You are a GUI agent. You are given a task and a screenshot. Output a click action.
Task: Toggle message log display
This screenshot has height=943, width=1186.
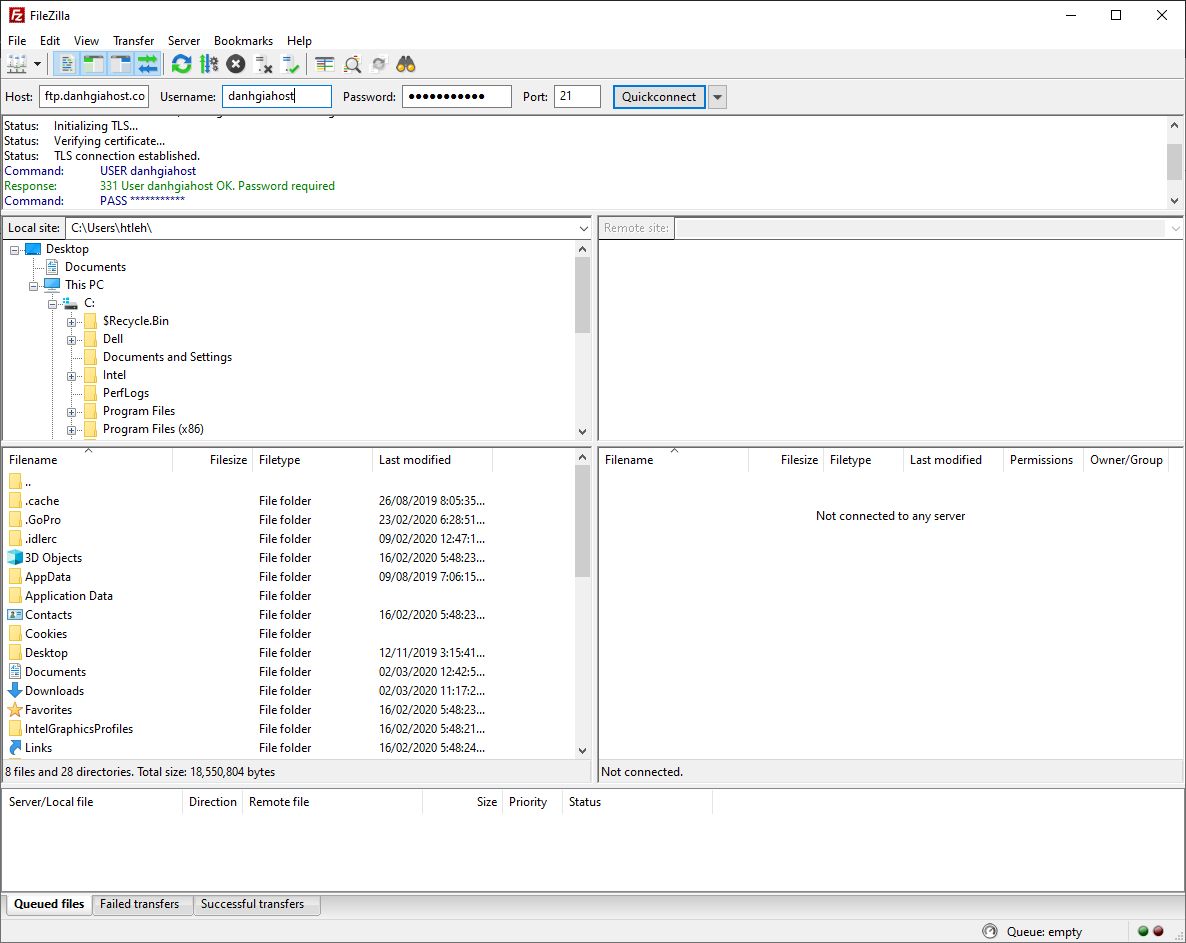68,65
